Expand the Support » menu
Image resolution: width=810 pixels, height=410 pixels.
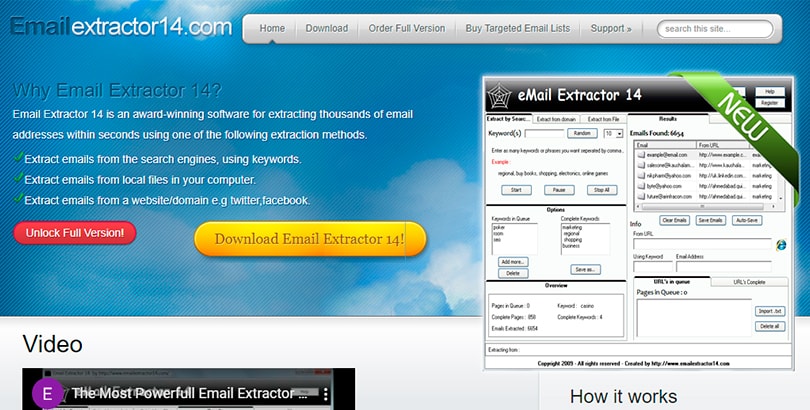[611, 28]
